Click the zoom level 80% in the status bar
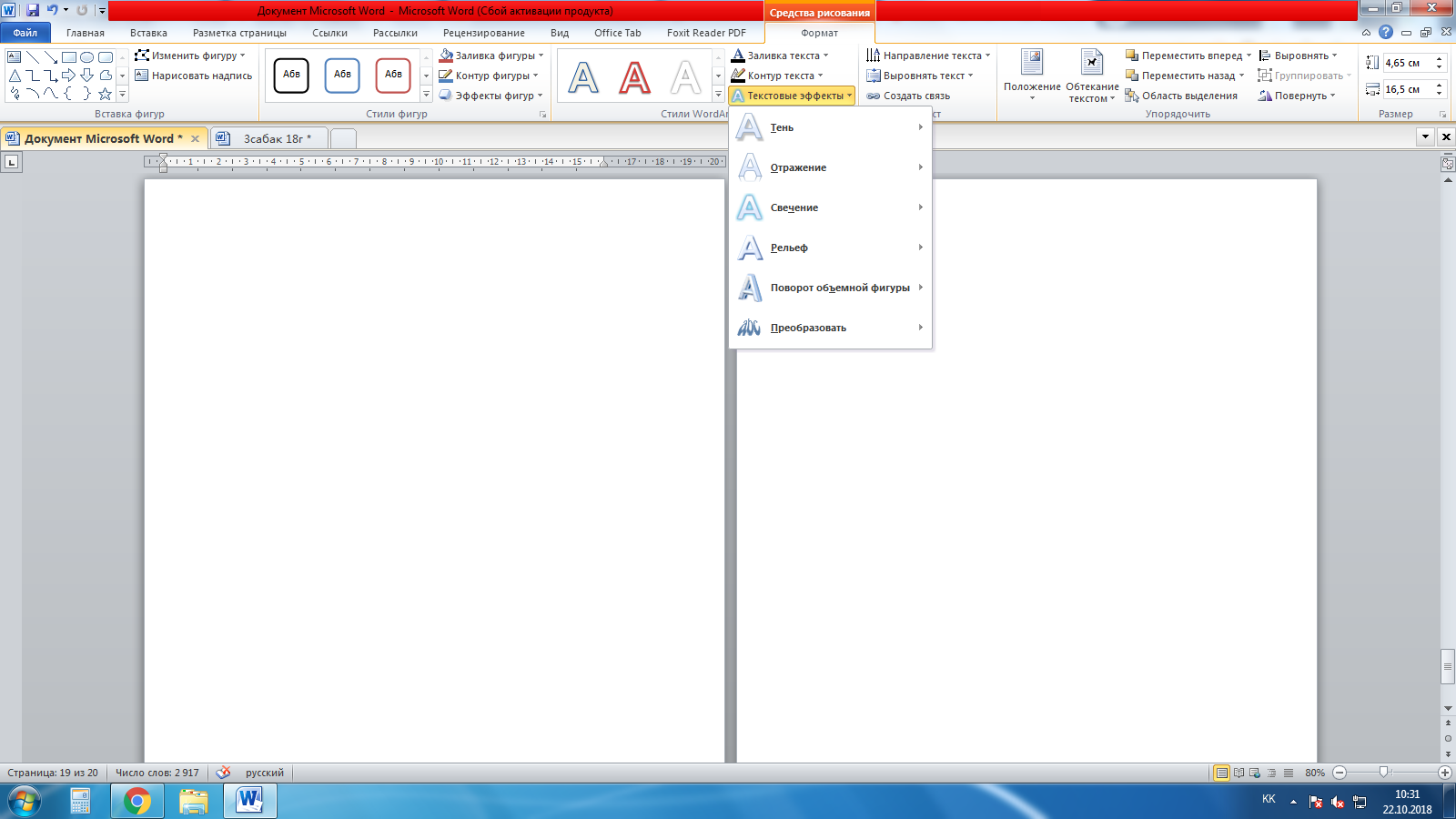Screen dimensions: 1456x819 (x=1314, y=773)
